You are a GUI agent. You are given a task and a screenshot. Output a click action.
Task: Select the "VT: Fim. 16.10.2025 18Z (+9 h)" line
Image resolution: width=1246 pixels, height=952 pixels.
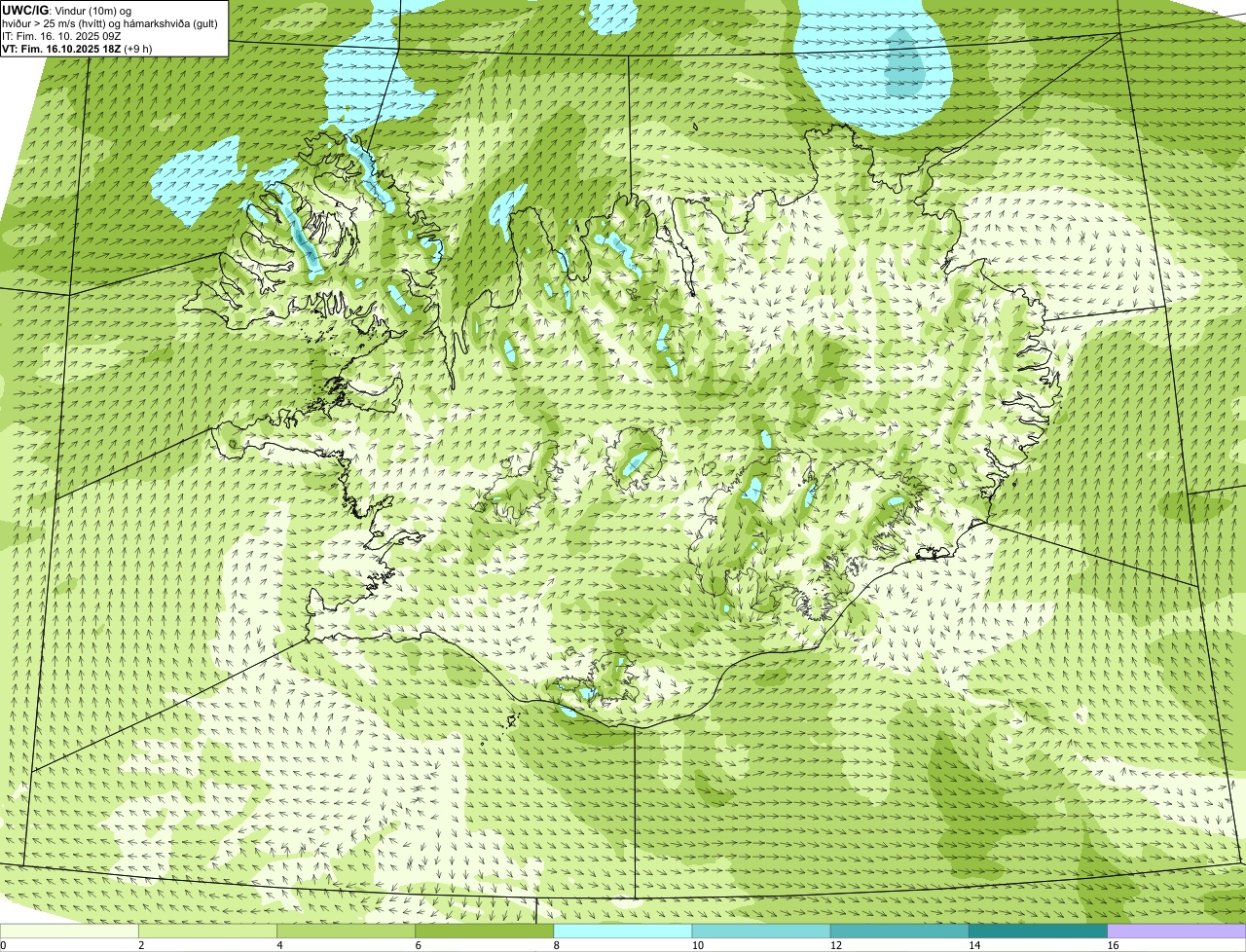point(78,48)
